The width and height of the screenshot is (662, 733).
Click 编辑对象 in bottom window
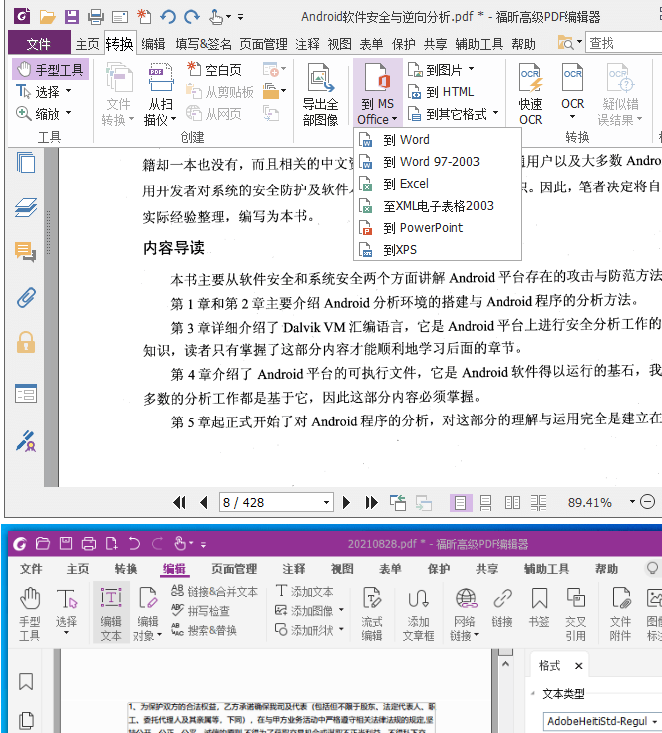149,613
